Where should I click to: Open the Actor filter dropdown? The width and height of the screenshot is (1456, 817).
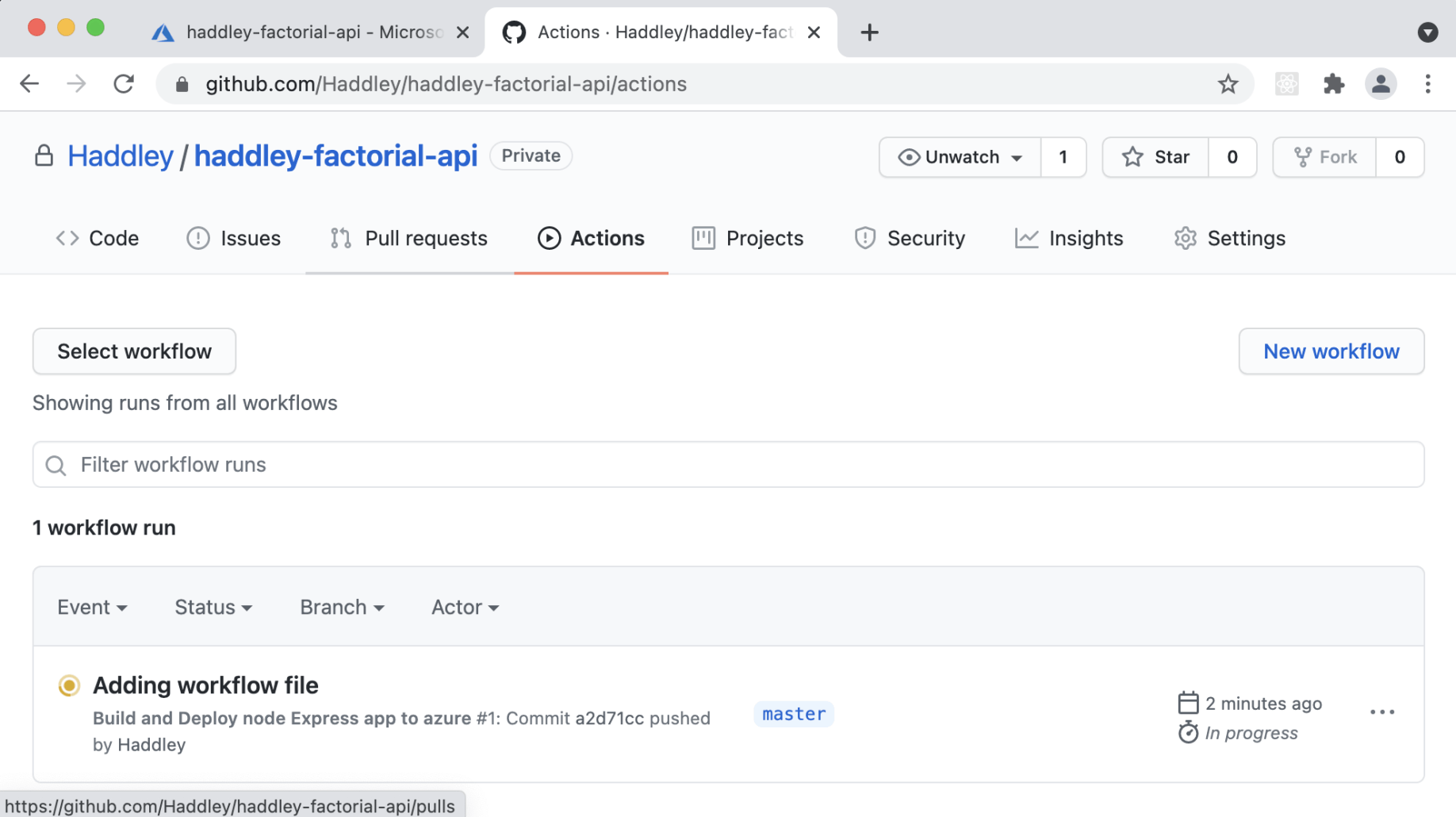click(x=465, y=608)
